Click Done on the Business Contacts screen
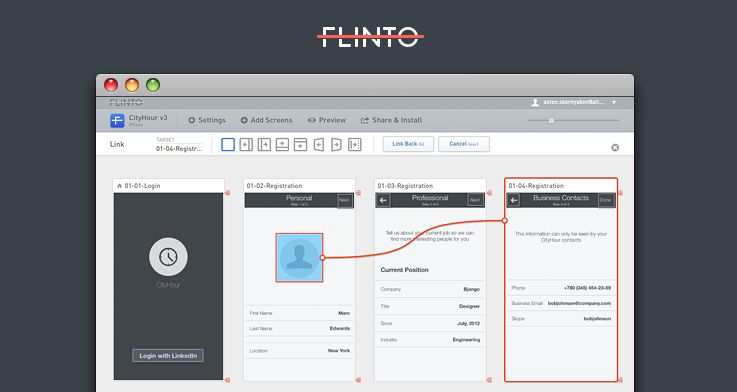The image size is (737, 392). pyautogui.click(x=605, y=200)
